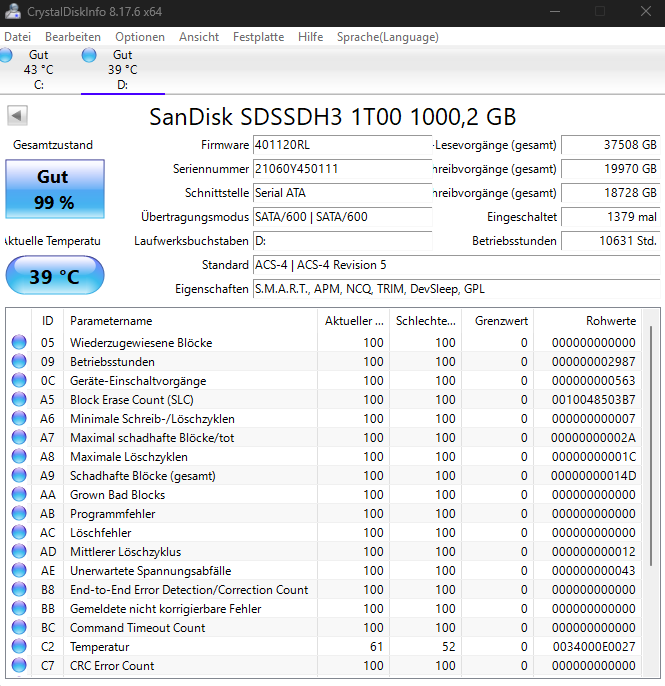Click the Eingeschaltet value 1379 mal
Screen dimensions: 665x686
coord(610,217)
